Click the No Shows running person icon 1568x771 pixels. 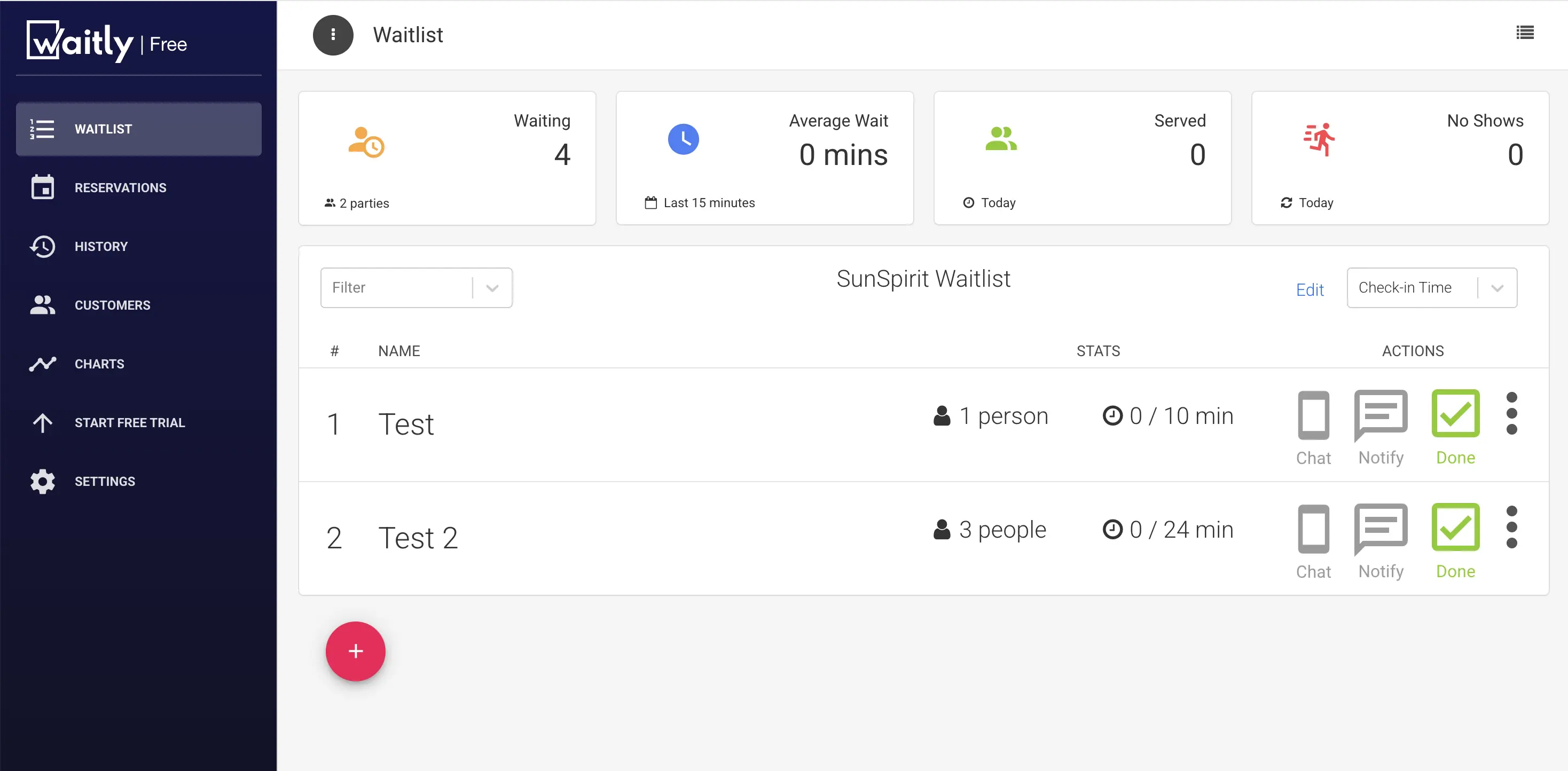click(x=1319, y=140)
